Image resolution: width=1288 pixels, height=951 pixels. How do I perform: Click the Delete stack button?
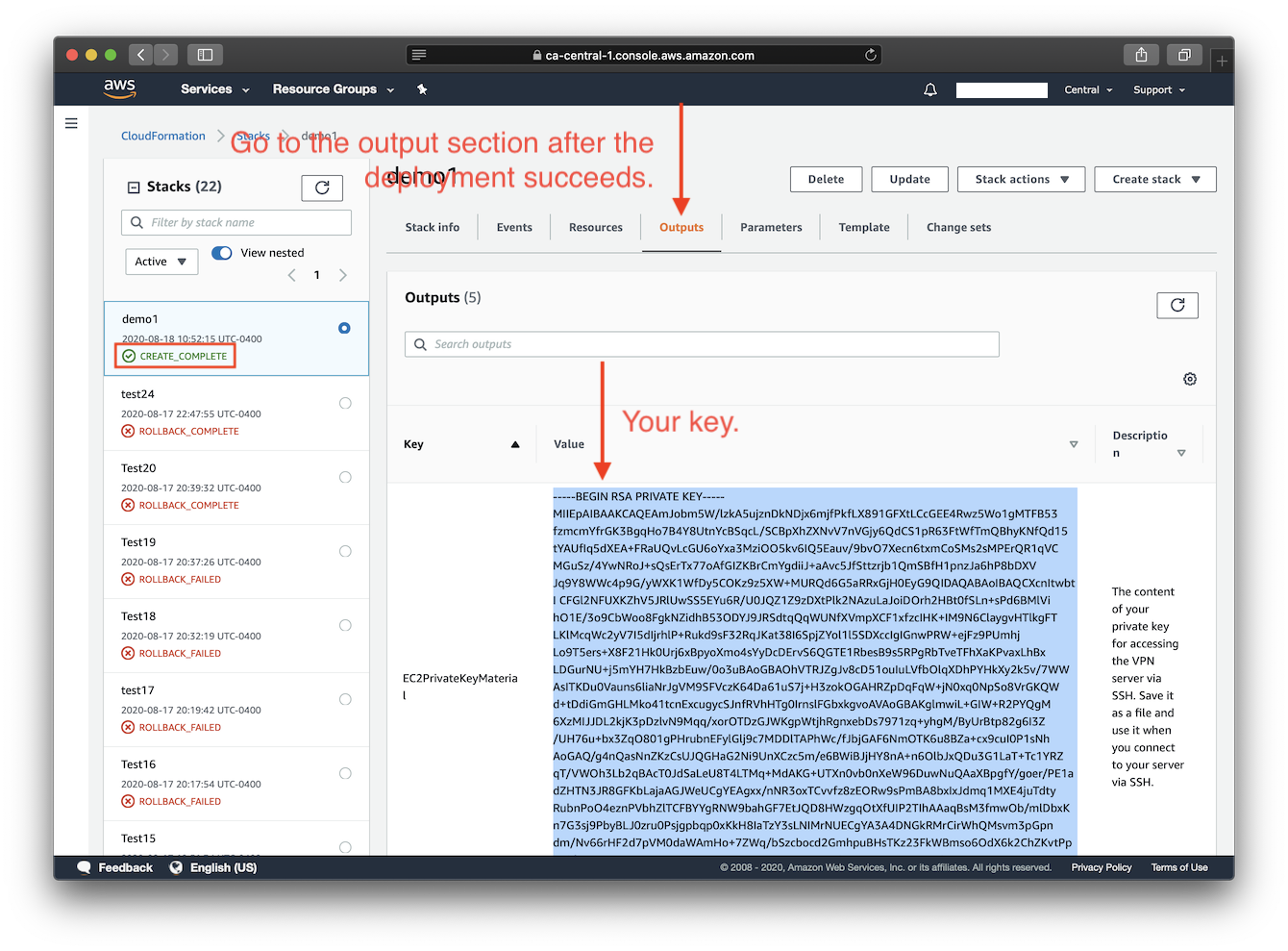pos(826,179)
